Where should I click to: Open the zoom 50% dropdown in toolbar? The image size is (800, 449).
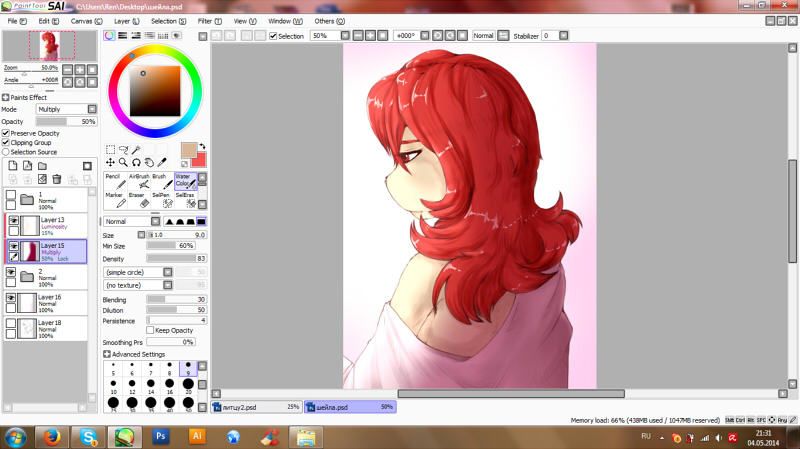click(345, 36)
